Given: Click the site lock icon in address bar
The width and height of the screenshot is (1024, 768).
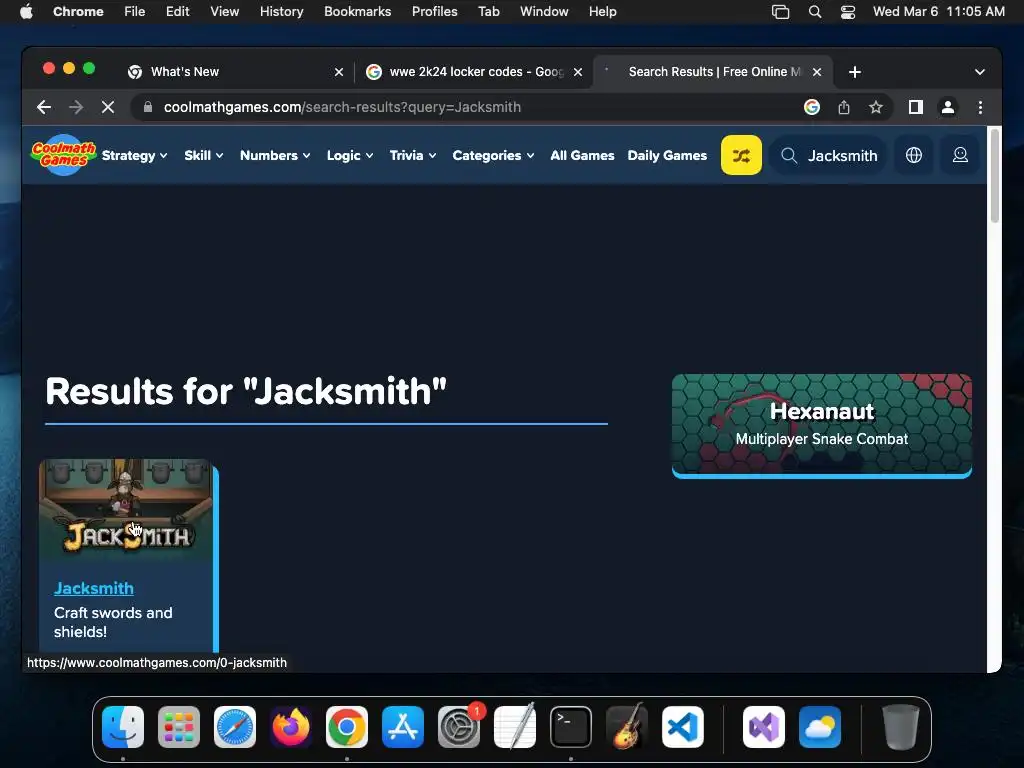Looking at the screenshot, I should point(148,107).
